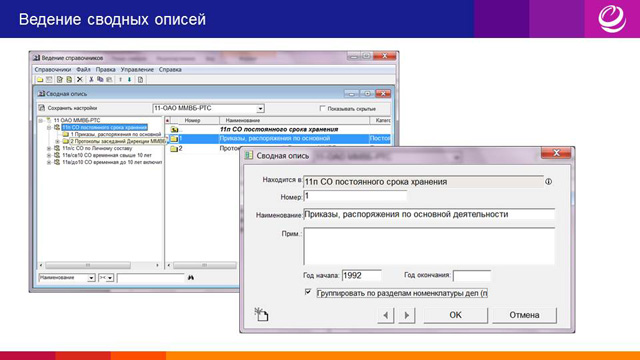Click the document properties icon at toolbar end
This screenshot has width=640, height=360.
point(140,80)
